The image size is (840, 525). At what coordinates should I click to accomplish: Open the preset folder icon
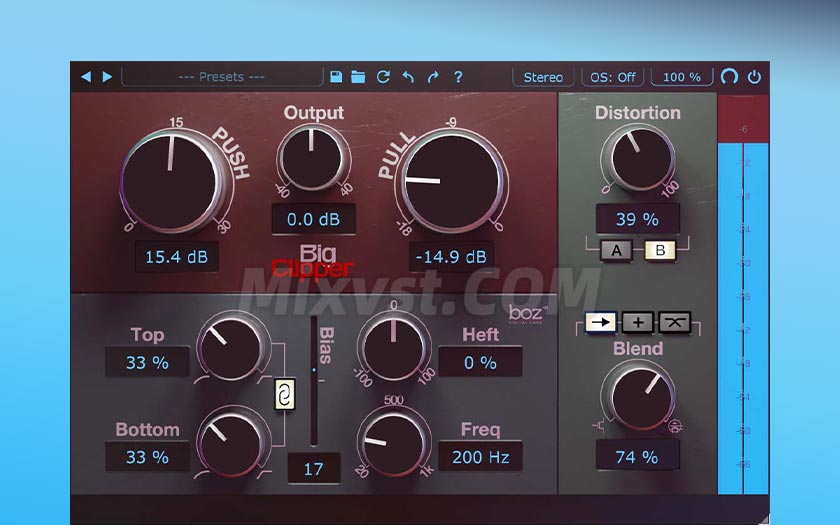358,77
